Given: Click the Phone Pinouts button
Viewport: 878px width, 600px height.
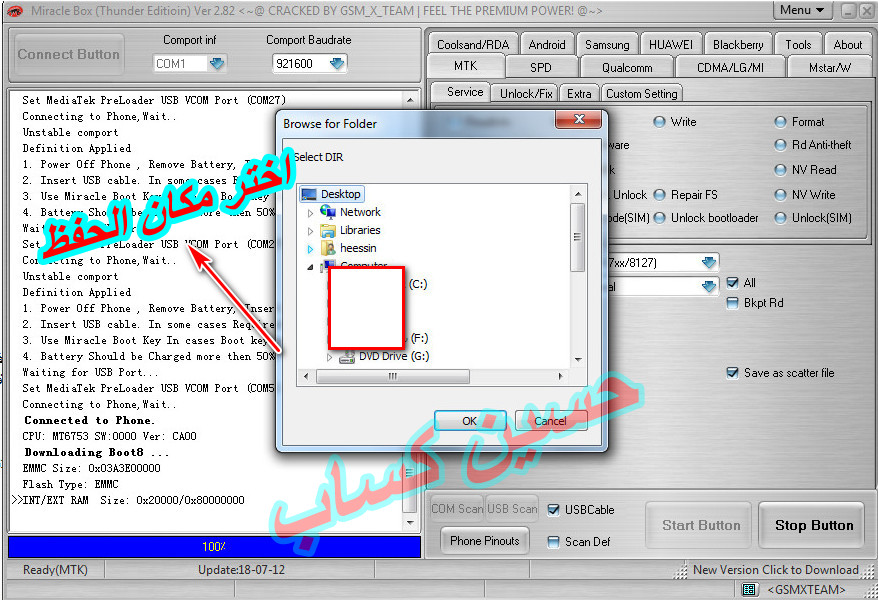Looking at the screenshot, I should tap(485, 541).
